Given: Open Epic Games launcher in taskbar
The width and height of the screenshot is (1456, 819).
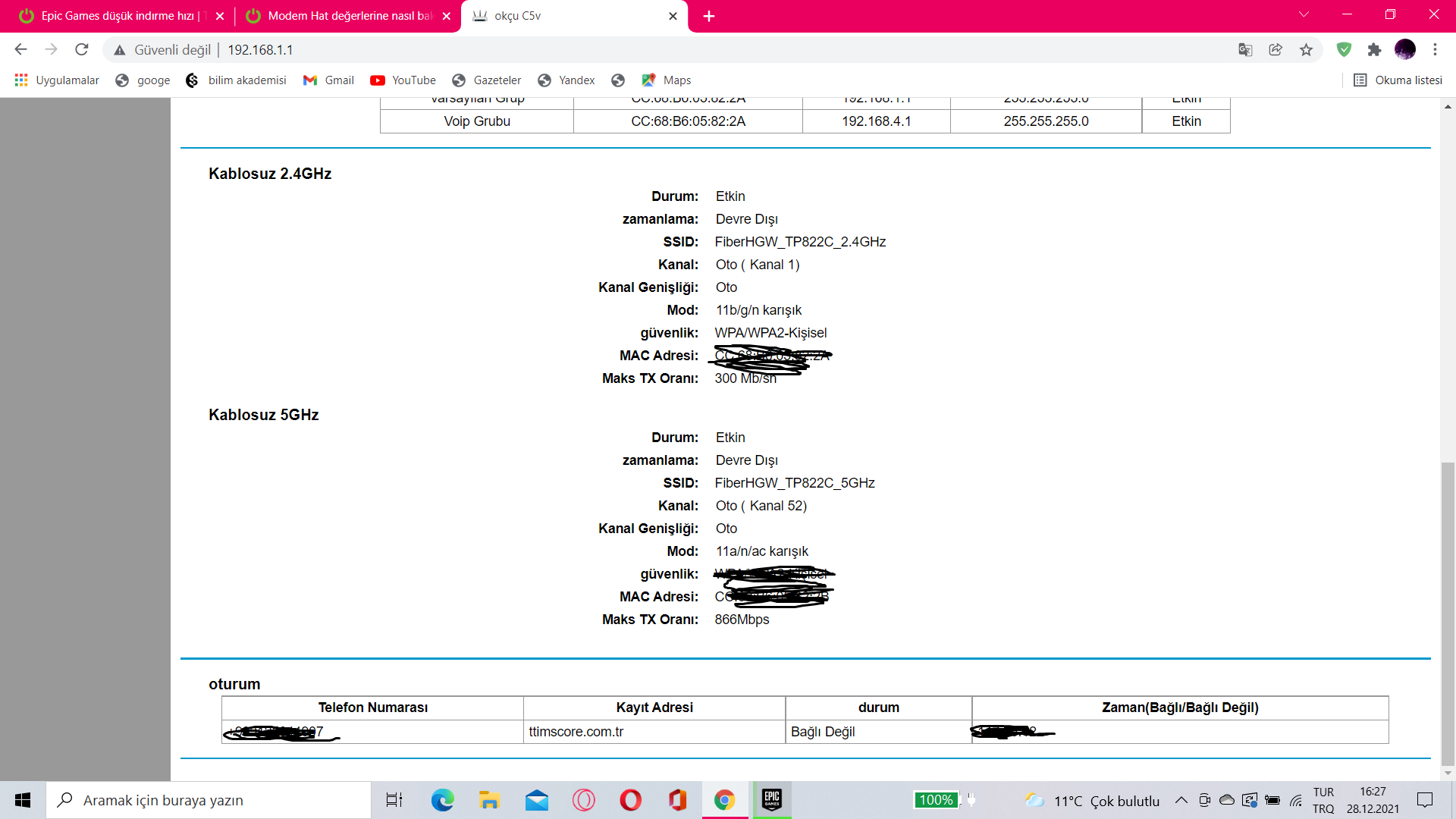Looking at the screenshot, I should coord(771,799).
